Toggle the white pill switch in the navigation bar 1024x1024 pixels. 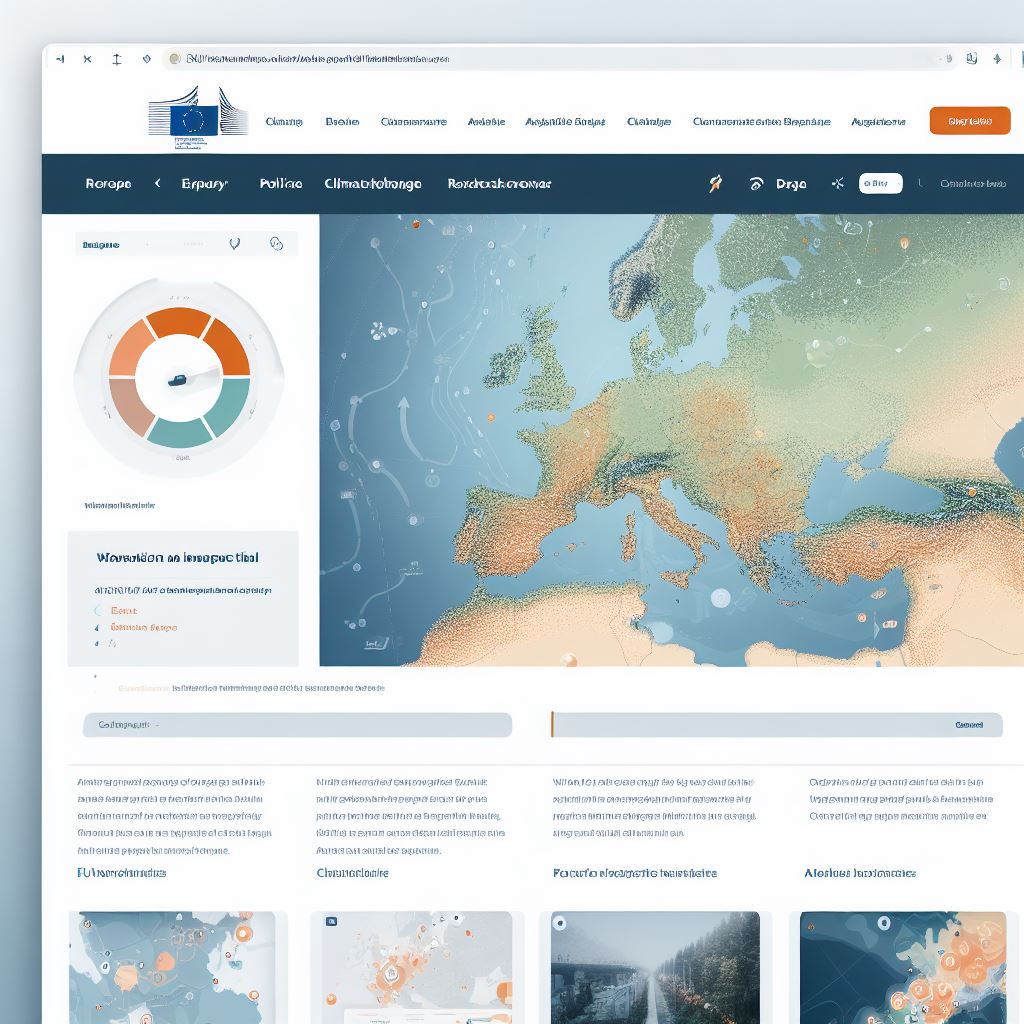880,184
